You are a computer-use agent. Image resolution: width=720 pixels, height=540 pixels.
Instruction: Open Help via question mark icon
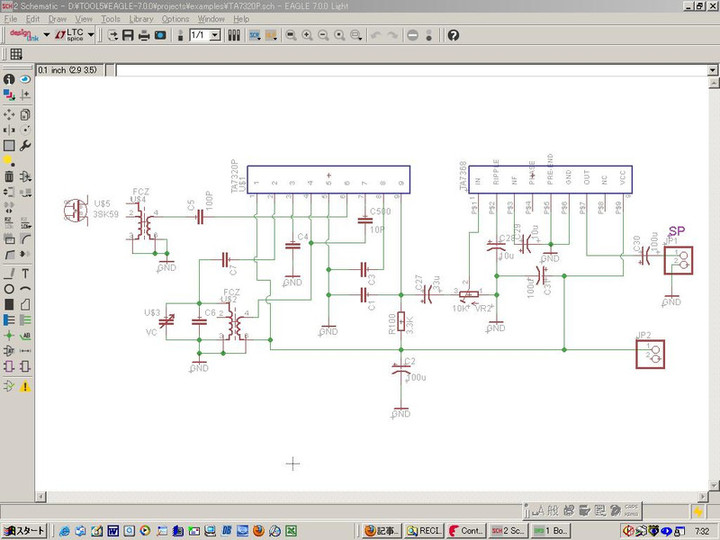coord(453,35)
